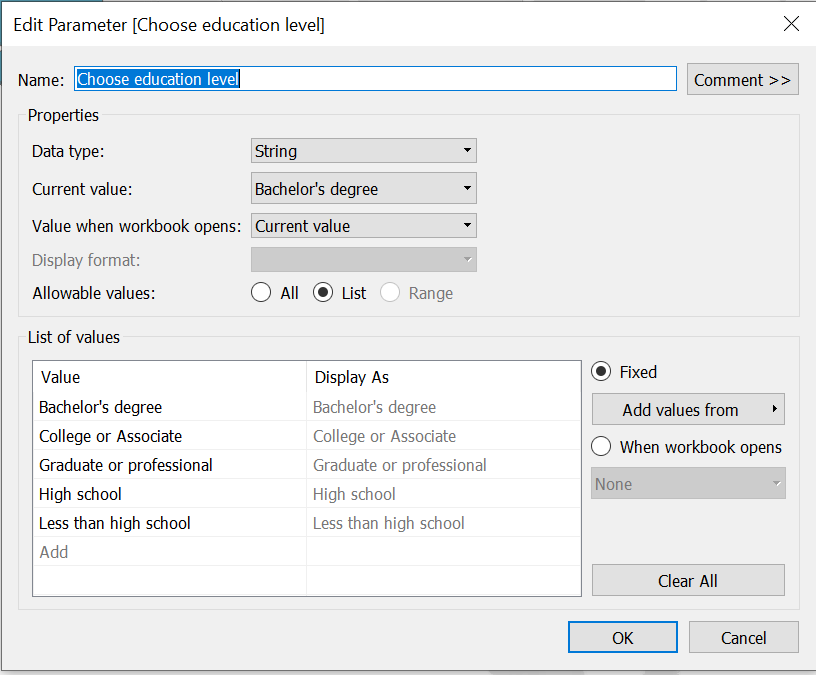Dismiss the dialog using Cancel
The width and height of the screenshot is (816, 675).
[x=743, y=637]
